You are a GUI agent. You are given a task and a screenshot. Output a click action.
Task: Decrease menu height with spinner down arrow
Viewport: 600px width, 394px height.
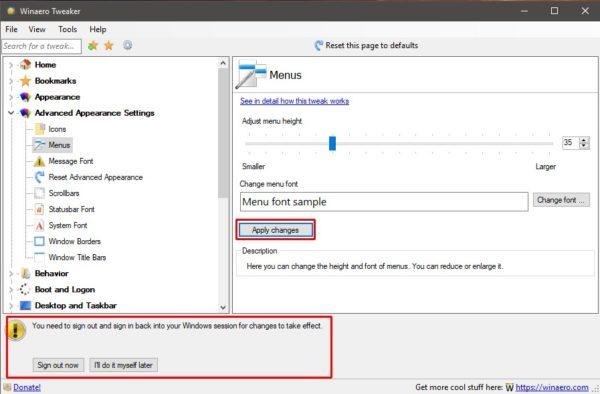click(x=583, y=146)
